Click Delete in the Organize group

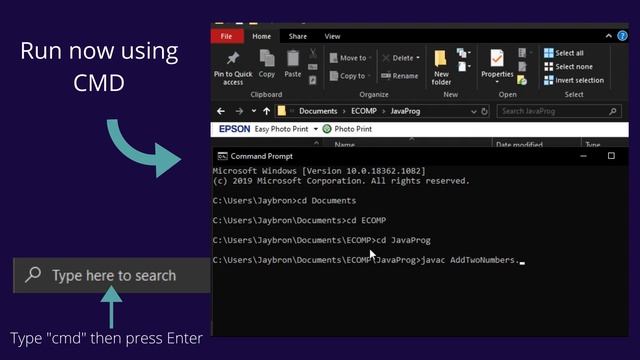tap(398, 58)
